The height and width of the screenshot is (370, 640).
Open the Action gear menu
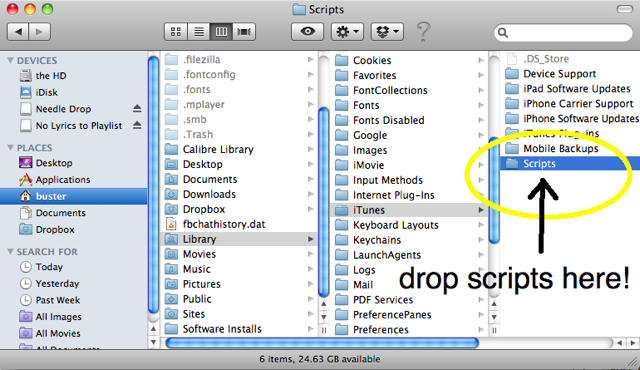(x=347, y=31)
